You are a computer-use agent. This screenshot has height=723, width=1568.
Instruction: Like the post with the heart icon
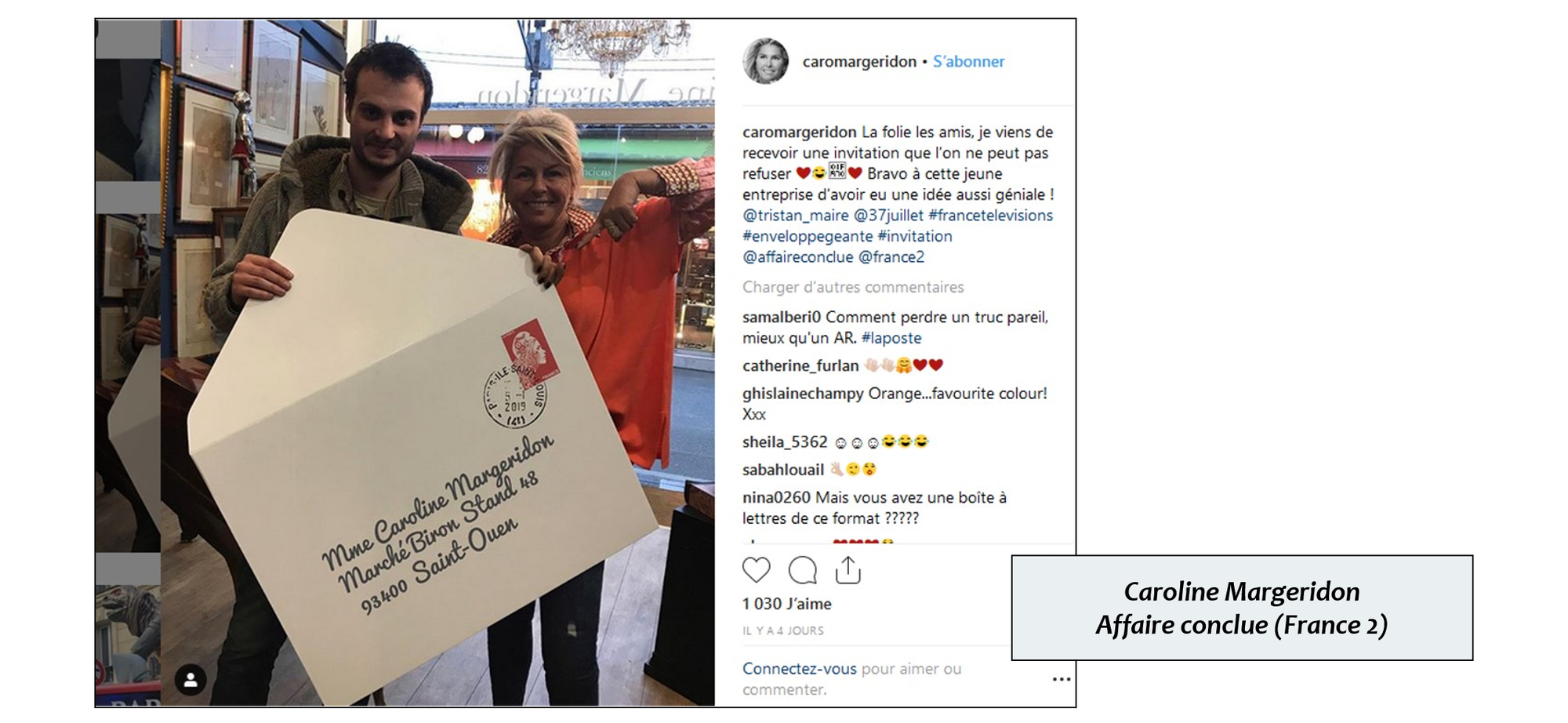(757, 570)
